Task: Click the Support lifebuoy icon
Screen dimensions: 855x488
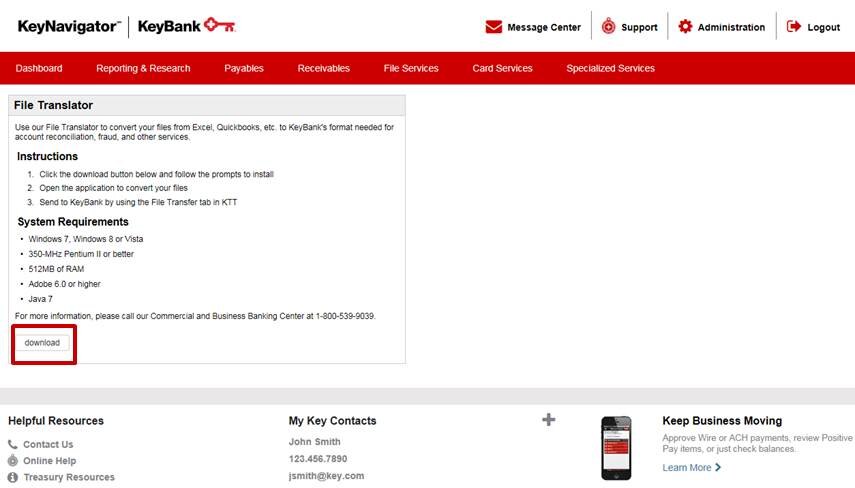Action: (608, 27)
